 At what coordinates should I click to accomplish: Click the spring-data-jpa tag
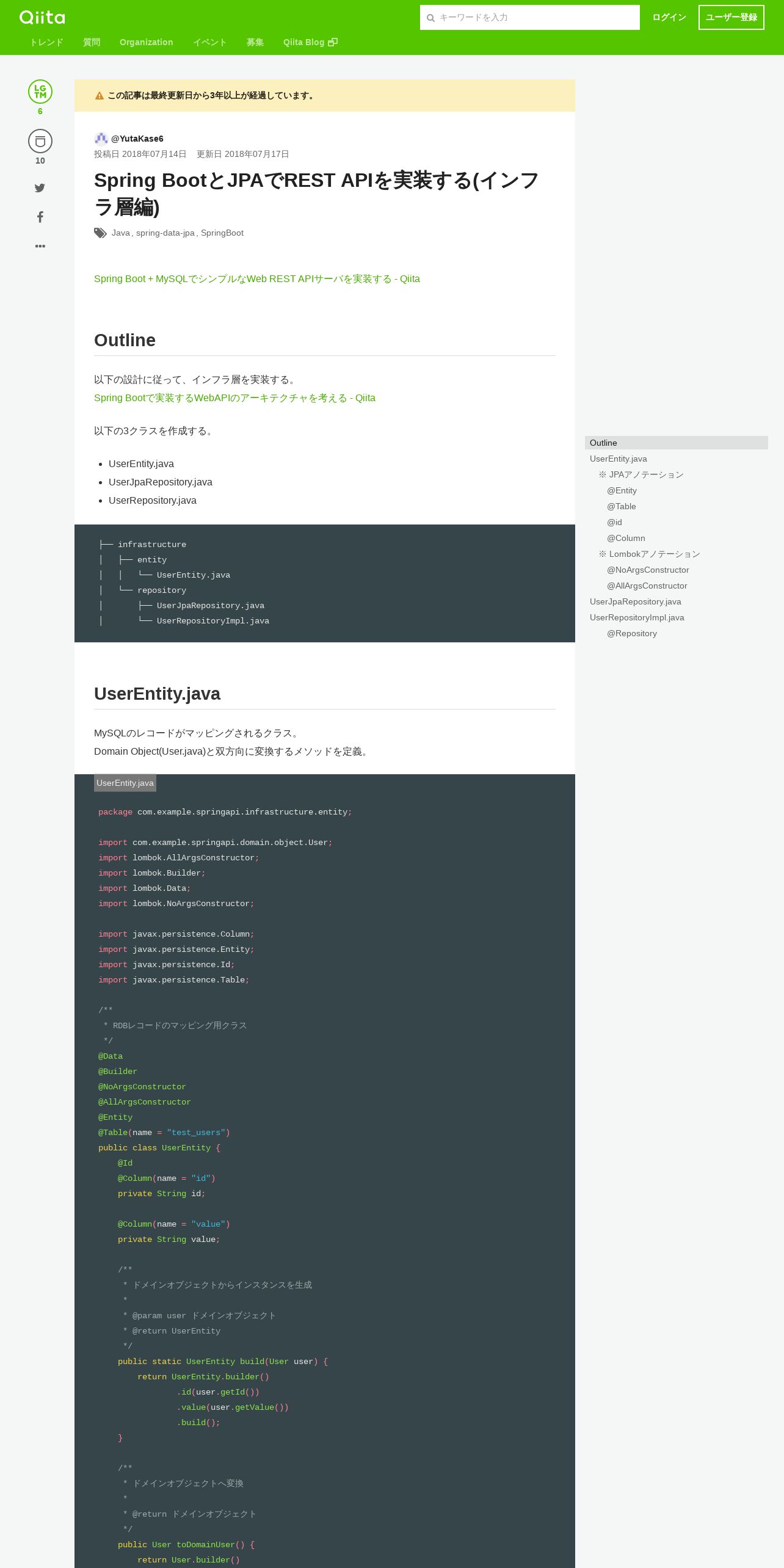tap(165, 233)
